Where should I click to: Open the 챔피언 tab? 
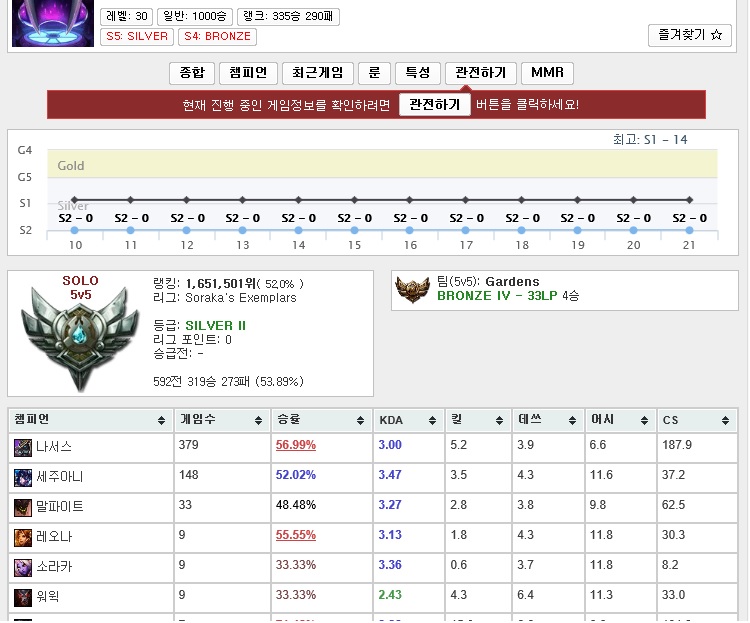coord(248,73)
